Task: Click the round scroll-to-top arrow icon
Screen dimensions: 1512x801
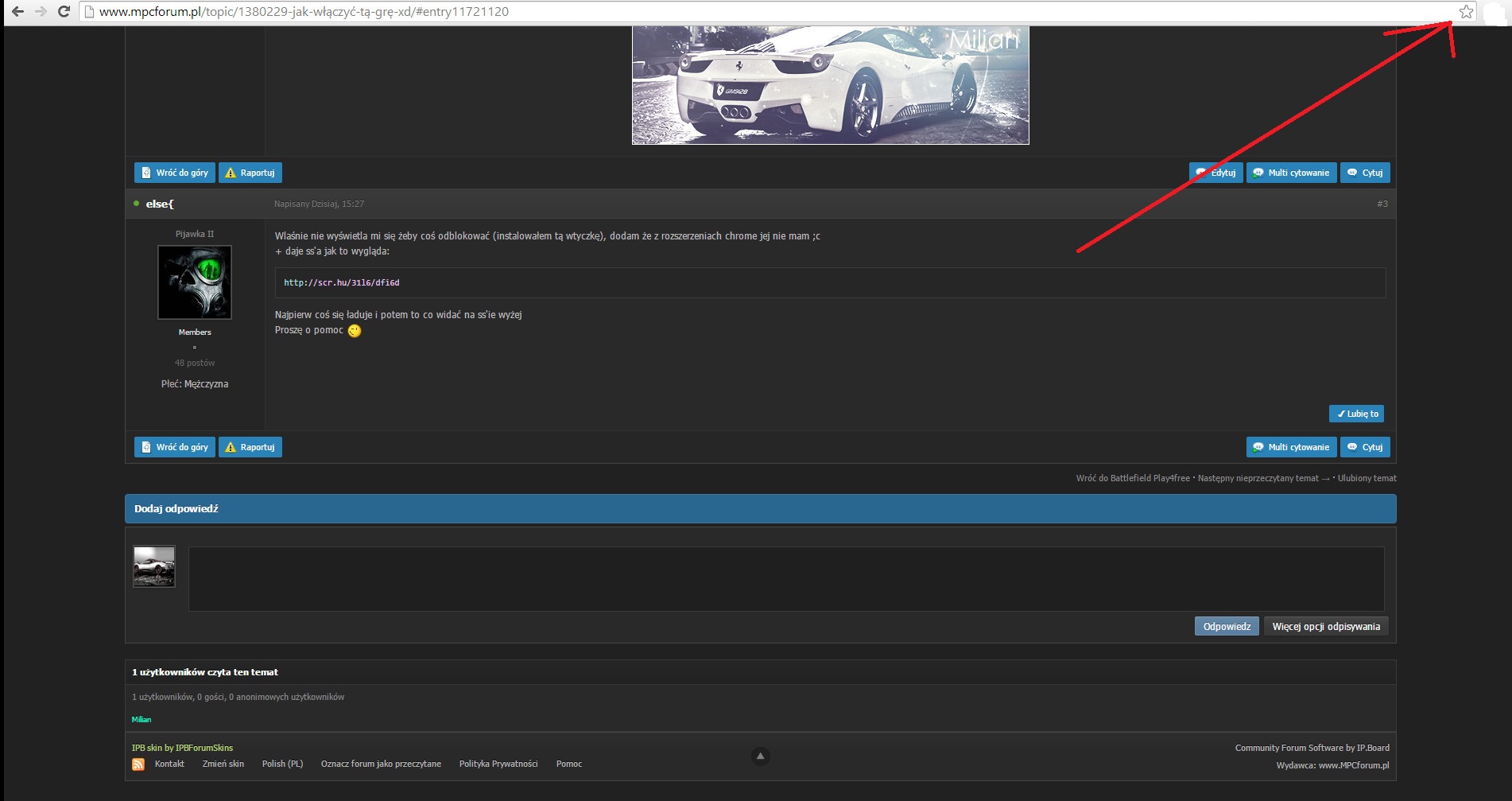Action: coord(760,756)
